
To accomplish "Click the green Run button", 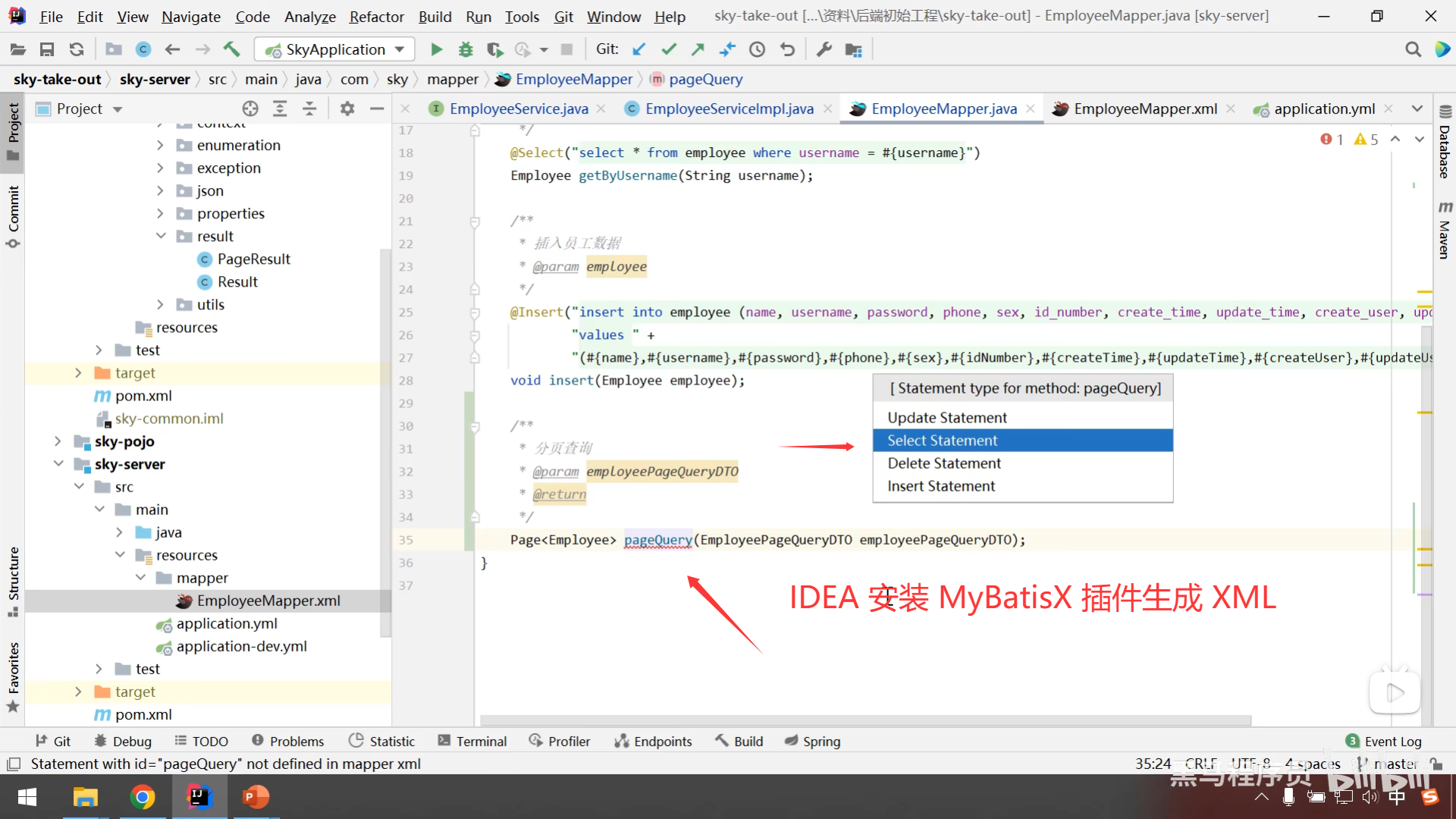I will (x=436, y=49).
